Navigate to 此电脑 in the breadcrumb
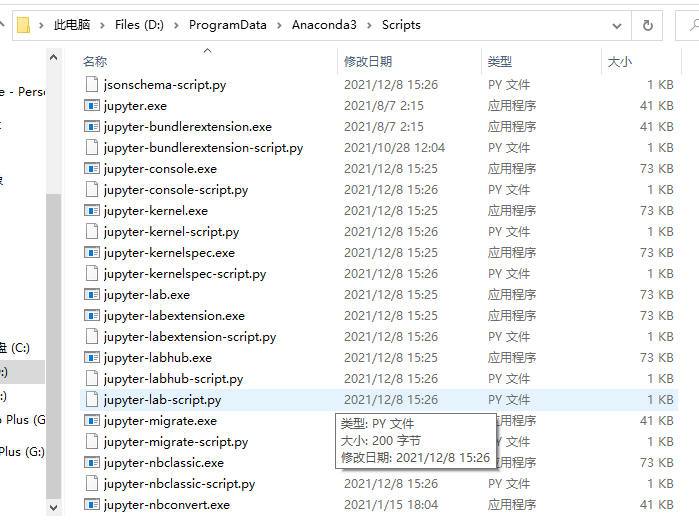 tap(72, 25)
